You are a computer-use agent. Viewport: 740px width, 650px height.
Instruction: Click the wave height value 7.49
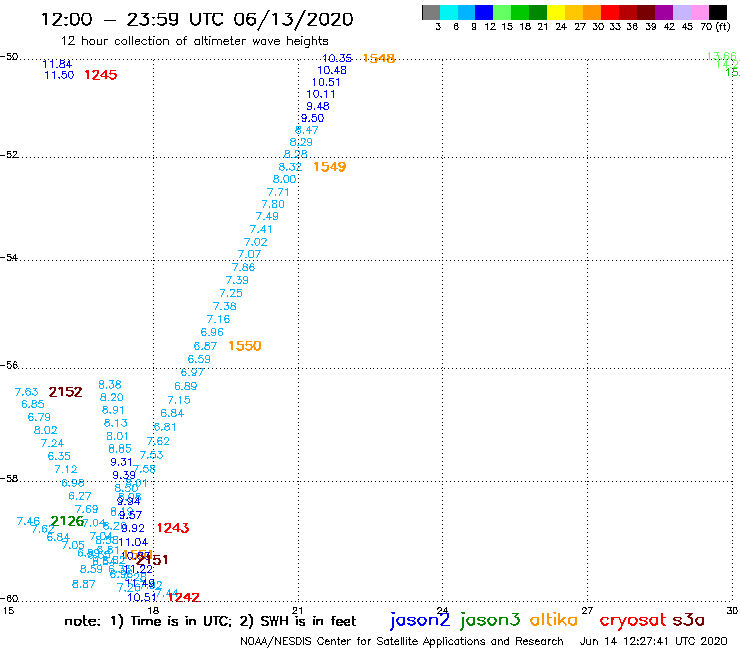click(x=267, y=216)
